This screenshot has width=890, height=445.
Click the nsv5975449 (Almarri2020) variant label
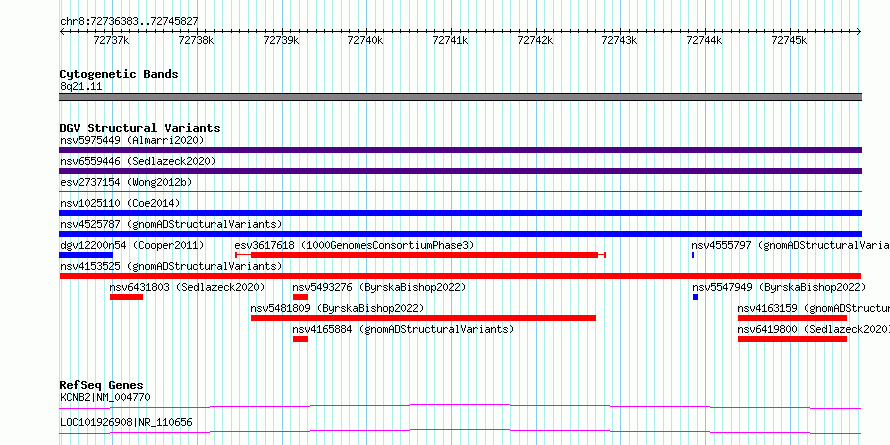click(132, 140)
